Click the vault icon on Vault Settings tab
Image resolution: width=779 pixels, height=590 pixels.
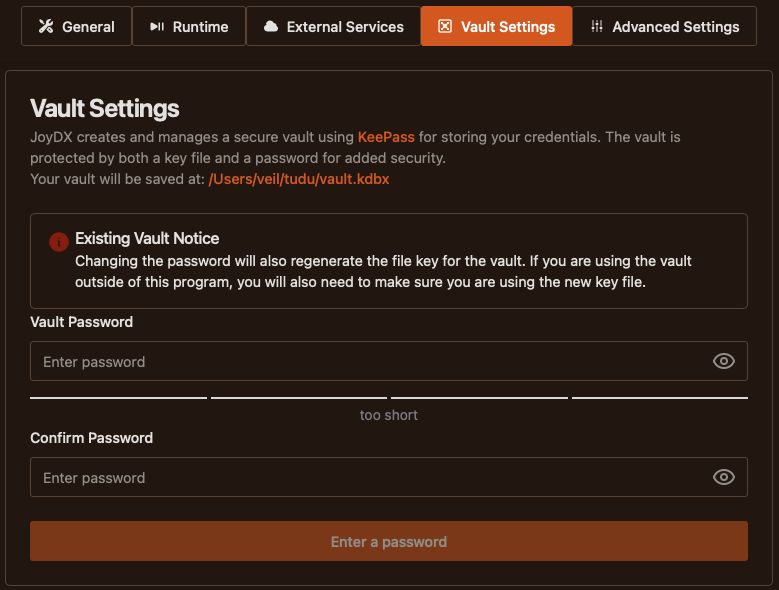pyautogui.click(x=445, y=26)
